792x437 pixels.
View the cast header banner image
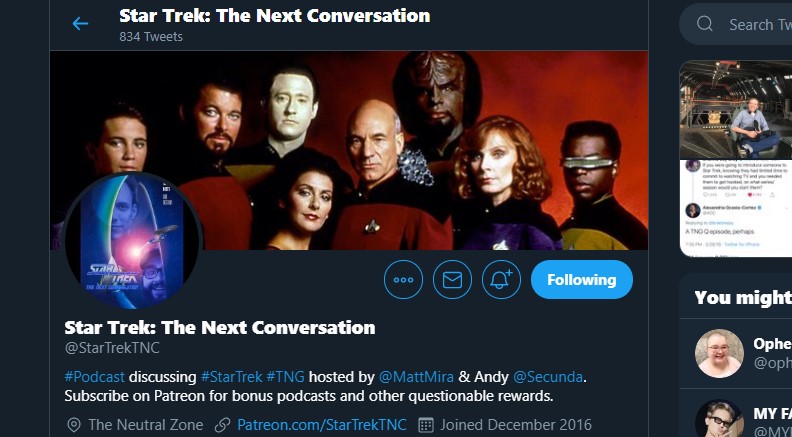point(349,150)
